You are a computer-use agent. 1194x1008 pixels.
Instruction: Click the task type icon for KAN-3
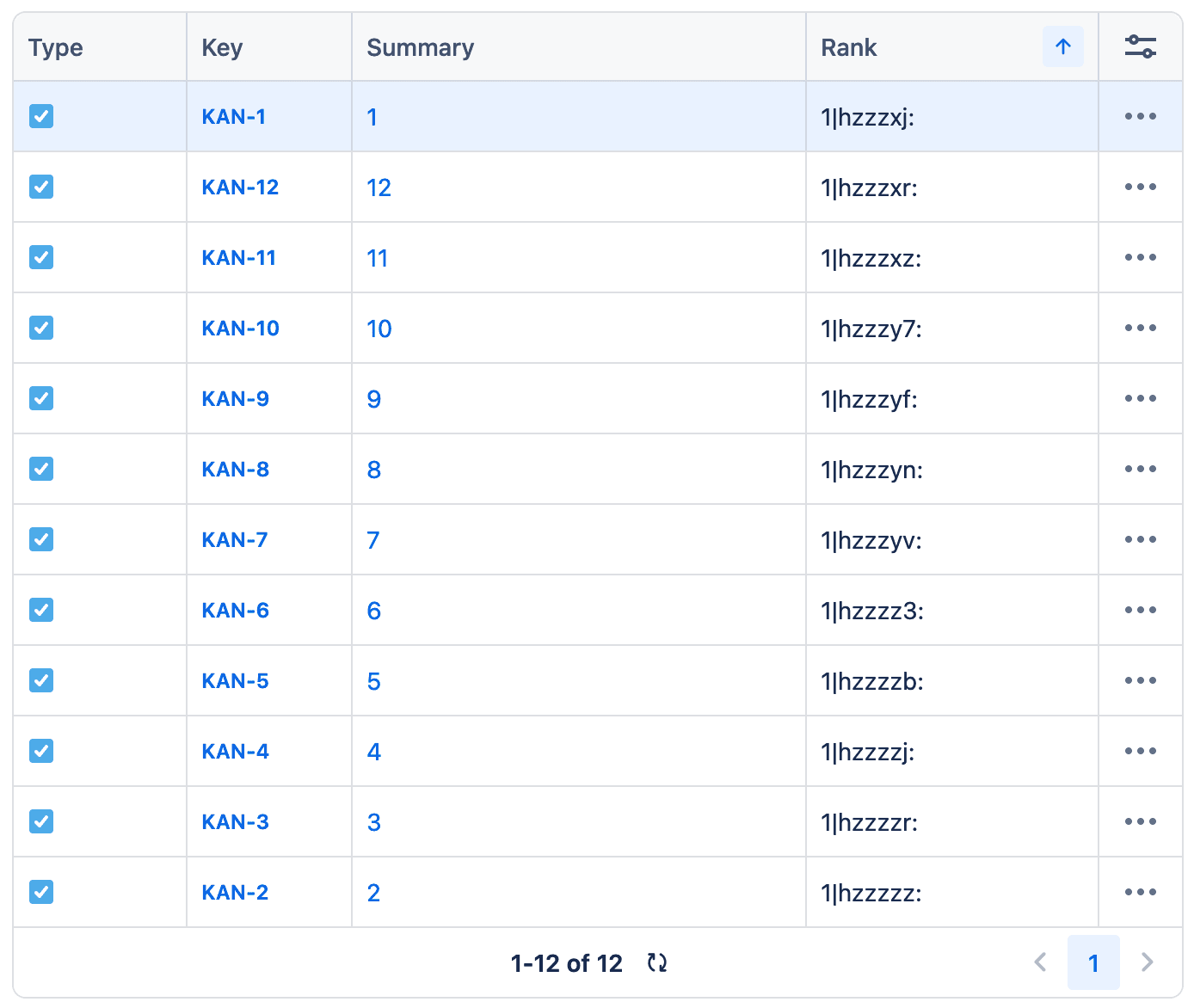pos(41,821)
